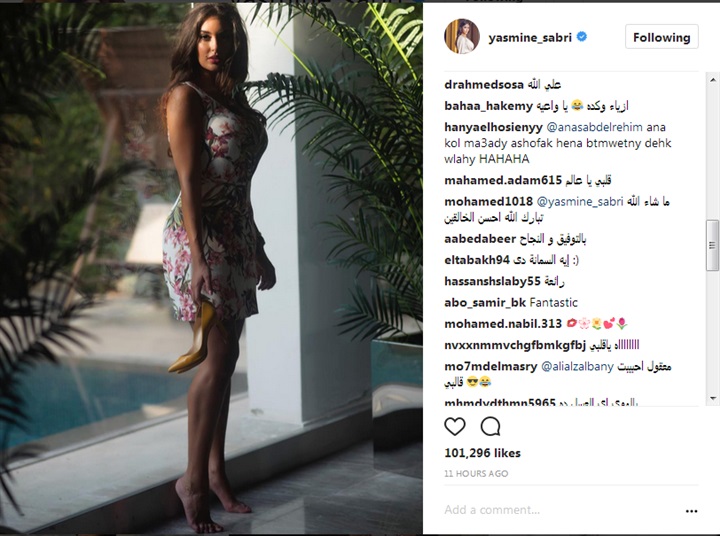Visit the bahaa_hakemy commenter profile
Screen dimensions: 720x536
[489, 106]
